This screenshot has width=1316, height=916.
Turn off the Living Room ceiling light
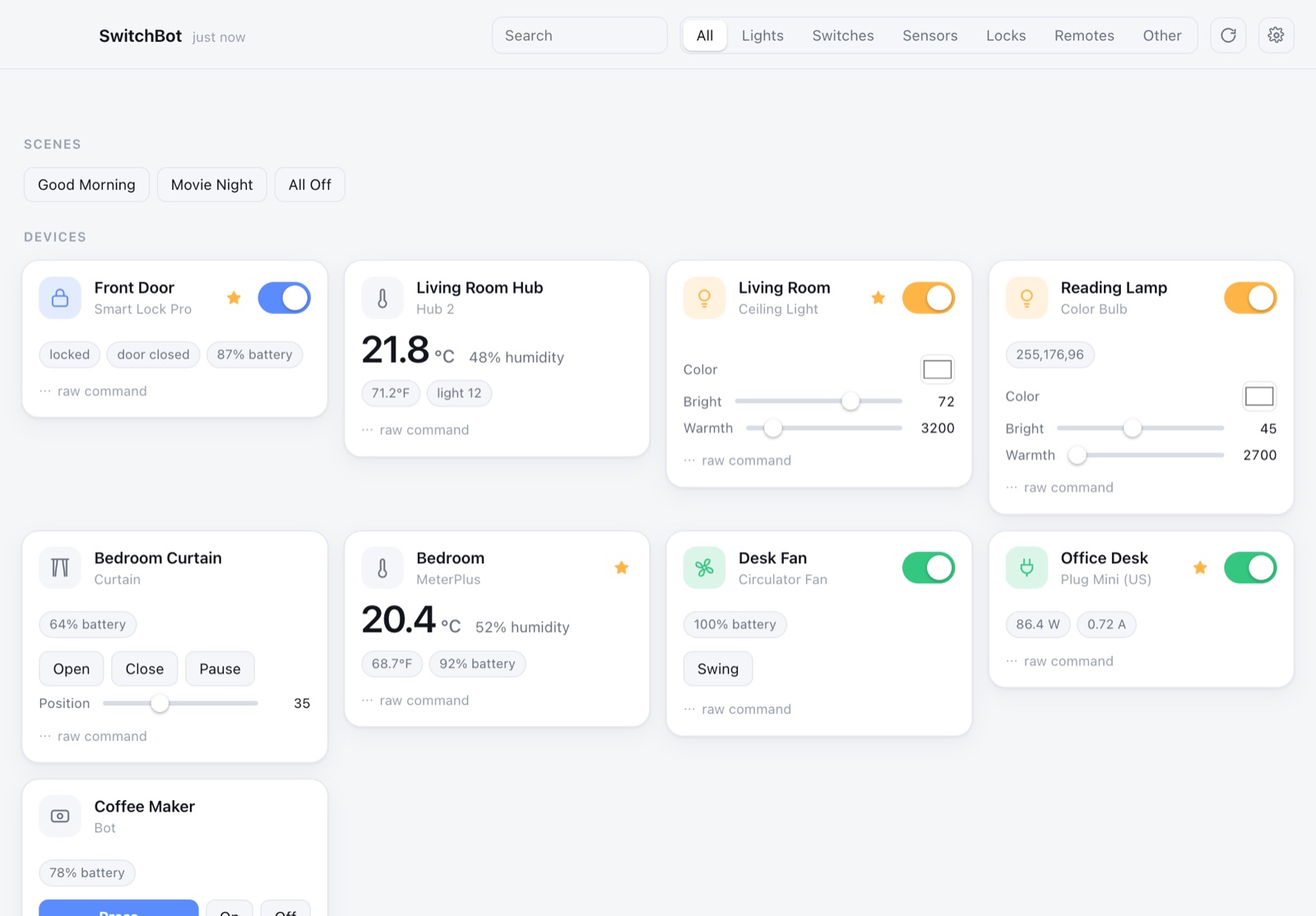(929, 298)
